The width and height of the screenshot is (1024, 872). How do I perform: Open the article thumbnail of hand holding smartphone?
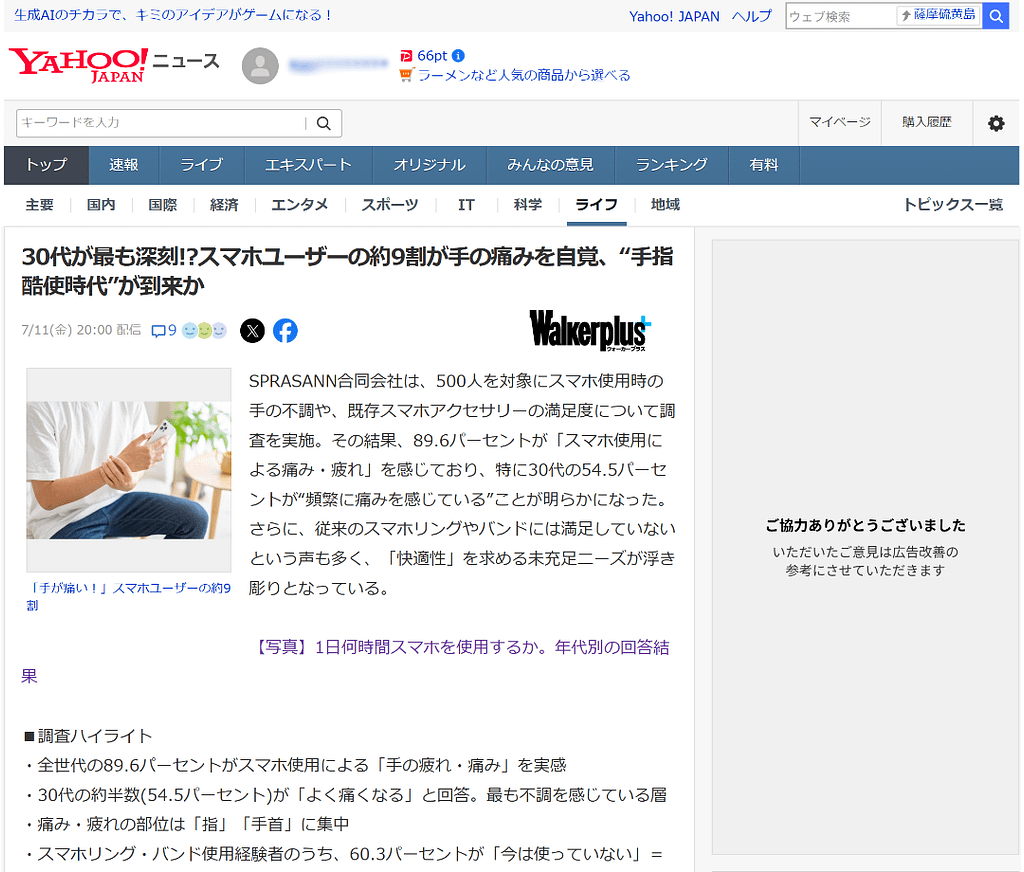(x=128, y=470)
